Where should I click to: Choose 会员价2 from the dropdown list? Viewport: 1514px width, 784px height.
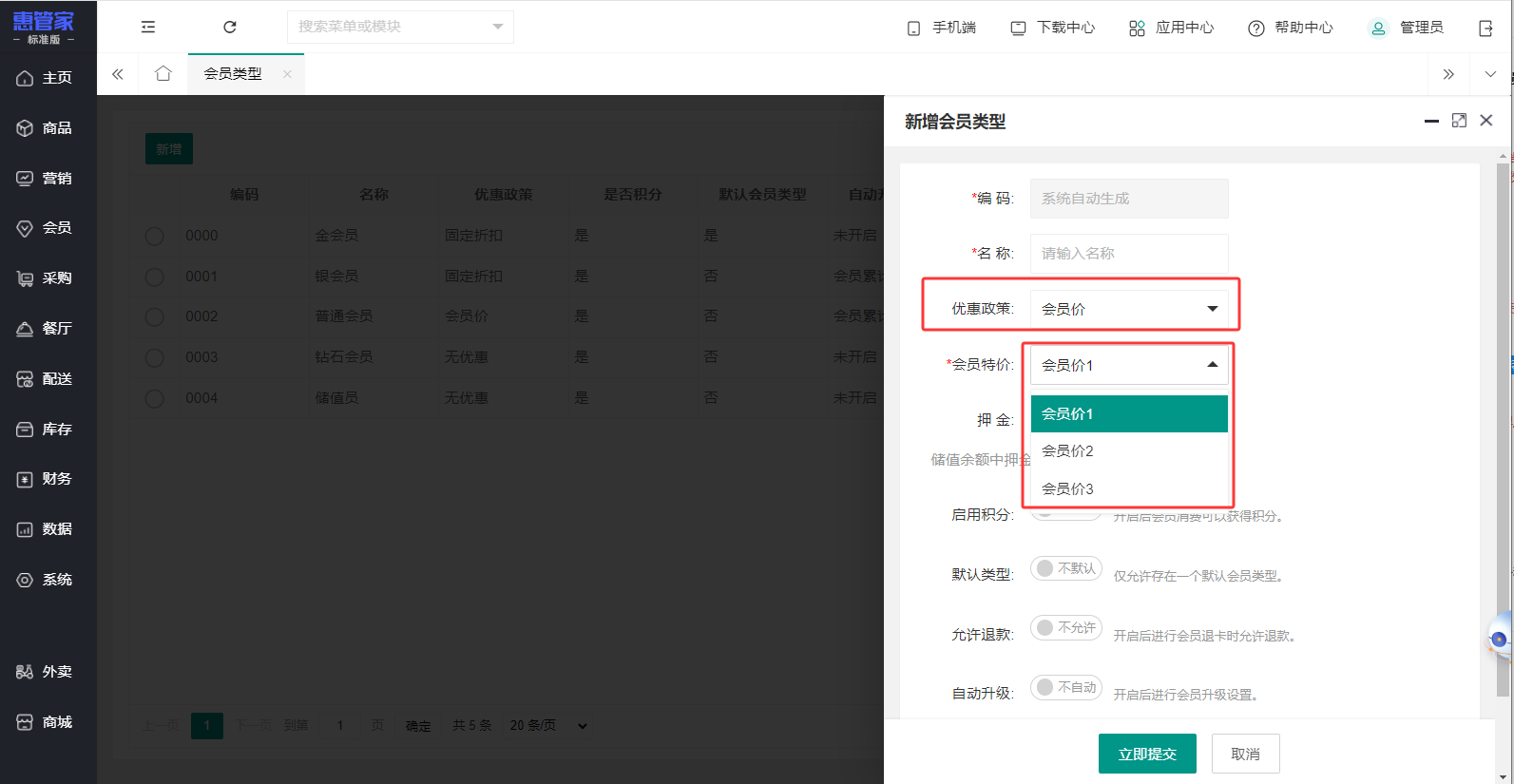pos(1129,450)
